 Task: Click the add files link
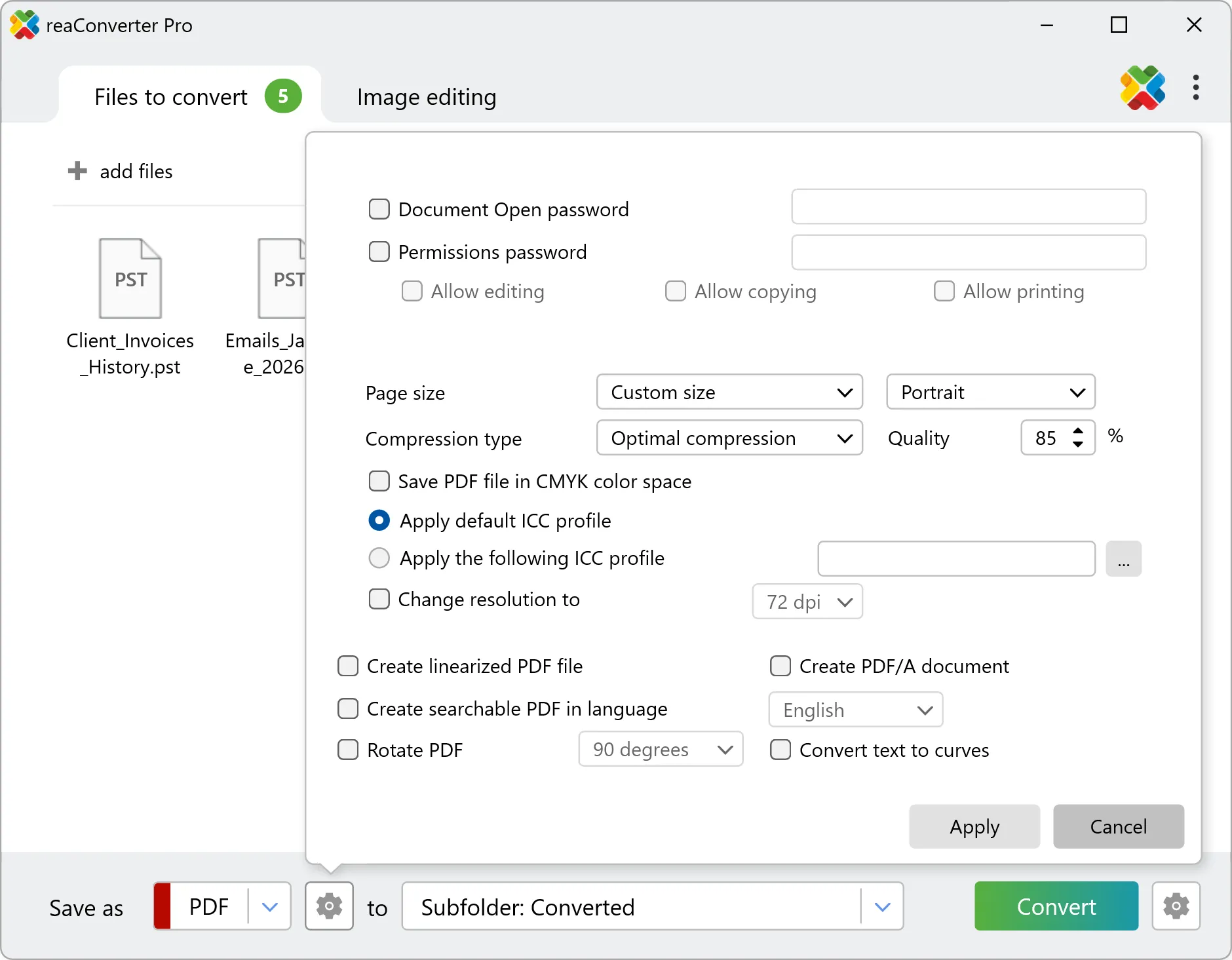(136, 171)
